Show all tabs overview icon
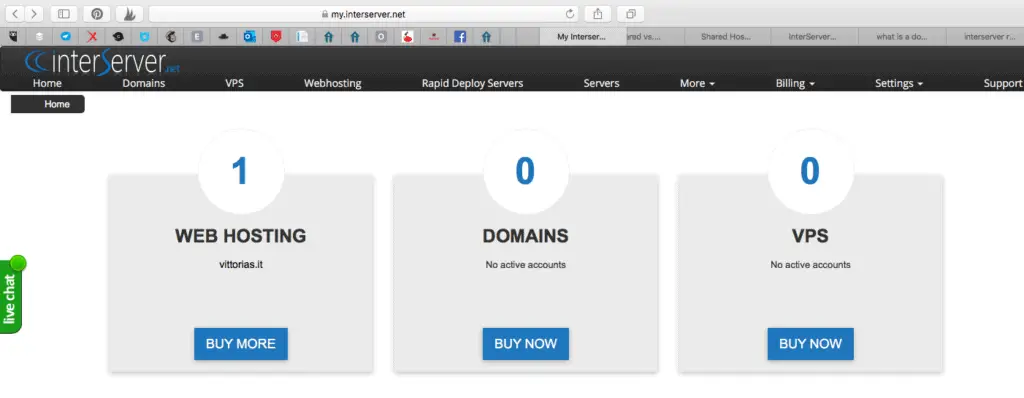This screenshot has width=1024, height=398. (631, 14)
